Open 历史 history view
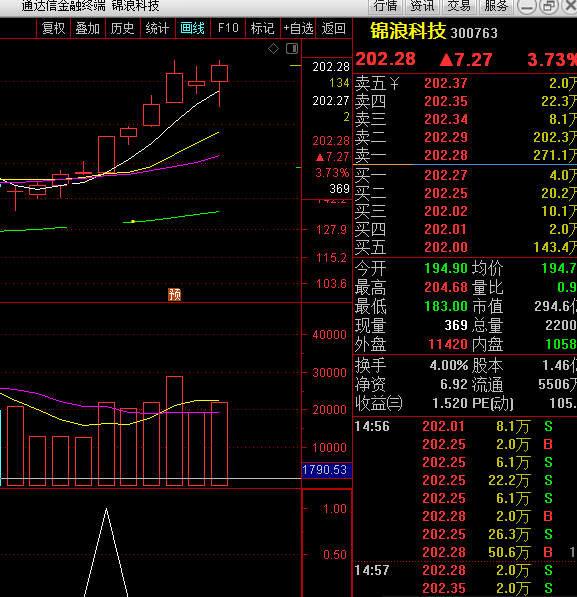The image size is (577, 597). click(x=122, y=29)
